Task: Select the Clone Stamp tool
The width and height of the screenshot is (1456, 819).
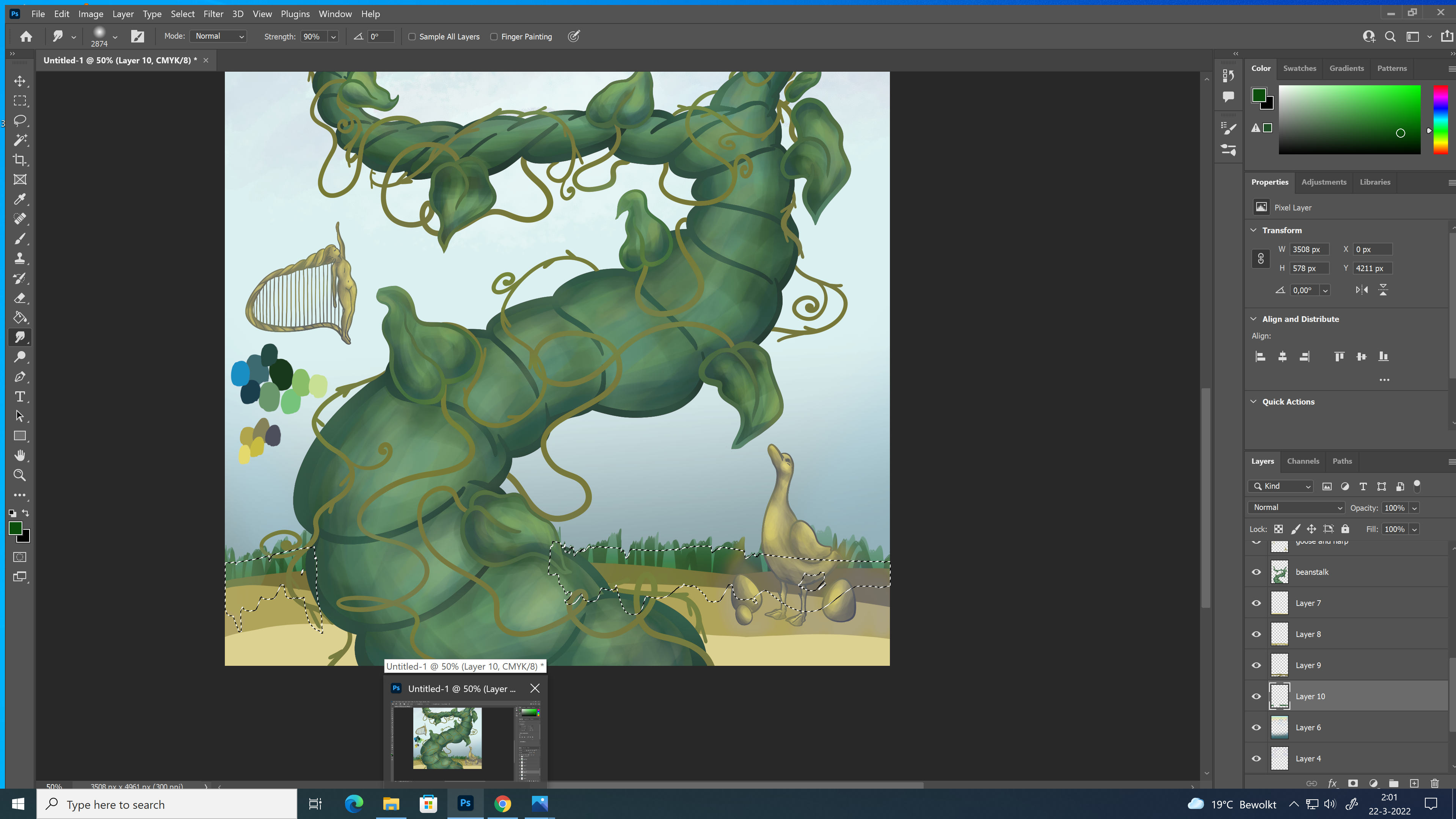Action: (20, 258)
